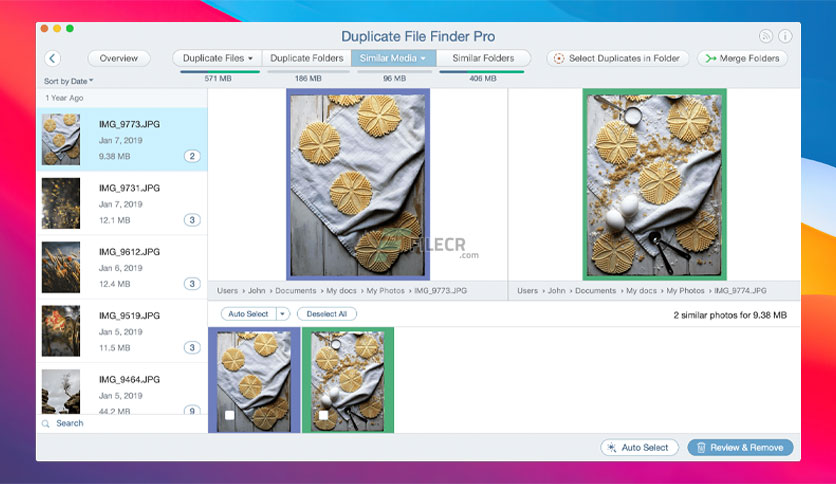Click count badge 3 on IMG_9612.JPG
This screenshot has width=836, height=484.
coord(192,284)
